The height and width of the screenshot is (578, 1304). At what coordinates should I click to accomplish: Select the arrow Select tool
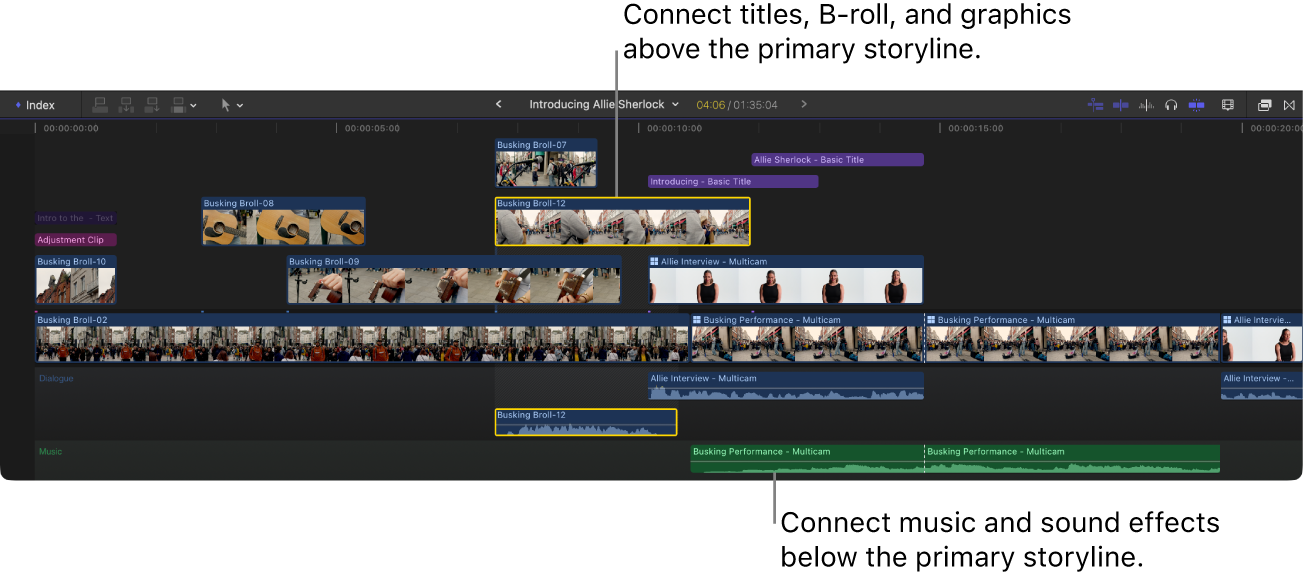click(x=225, y=105)
